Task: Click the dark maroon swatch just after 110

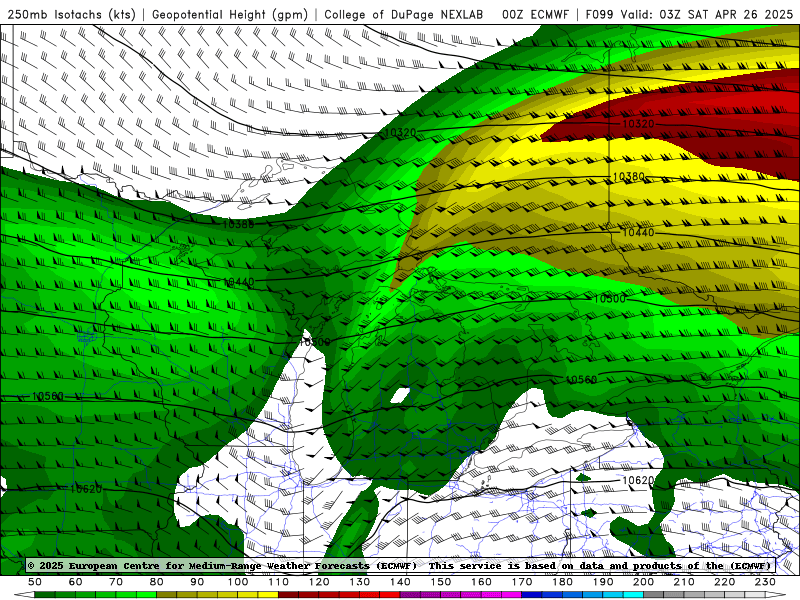Action: (x=288, y=595)
